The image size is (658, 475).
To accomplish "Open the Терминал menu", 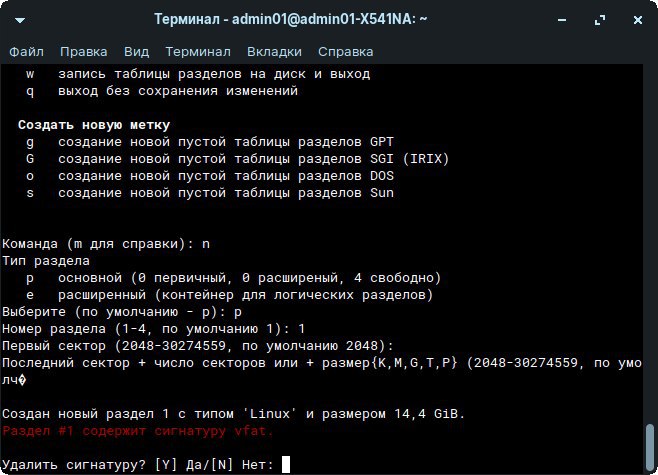I will [x=198, y=52].
